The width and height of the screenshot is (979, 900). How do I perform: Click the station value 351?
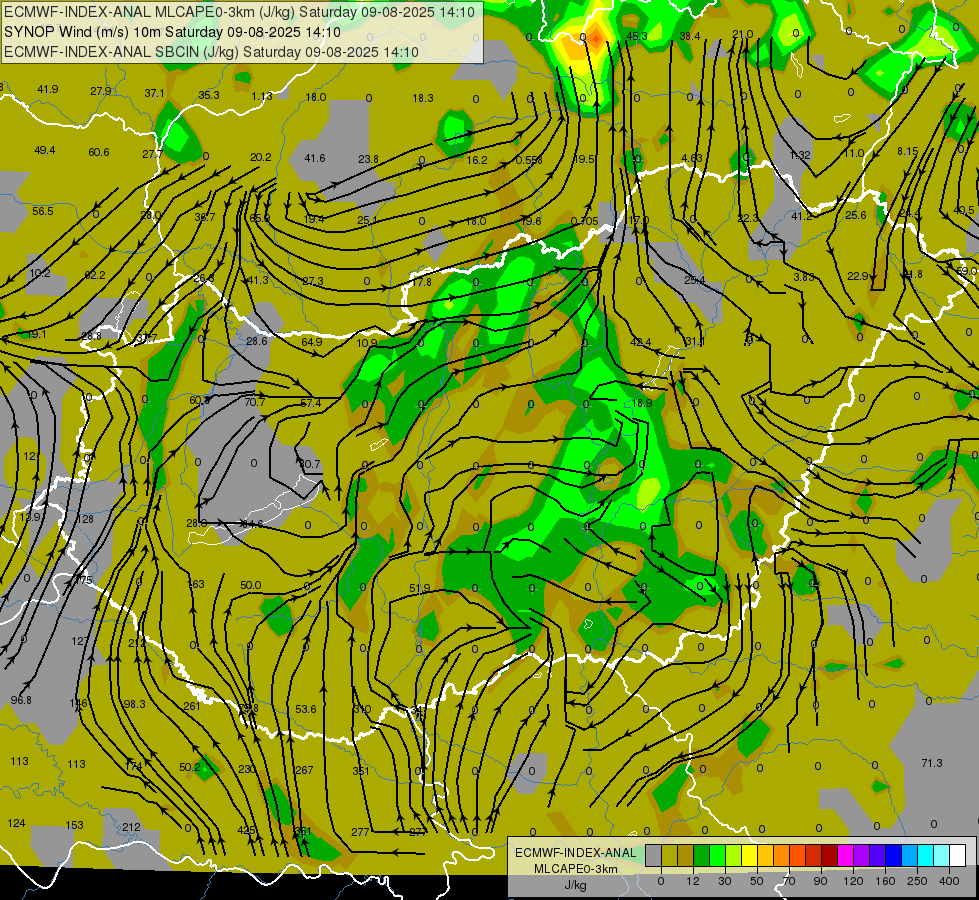[361, 771]
